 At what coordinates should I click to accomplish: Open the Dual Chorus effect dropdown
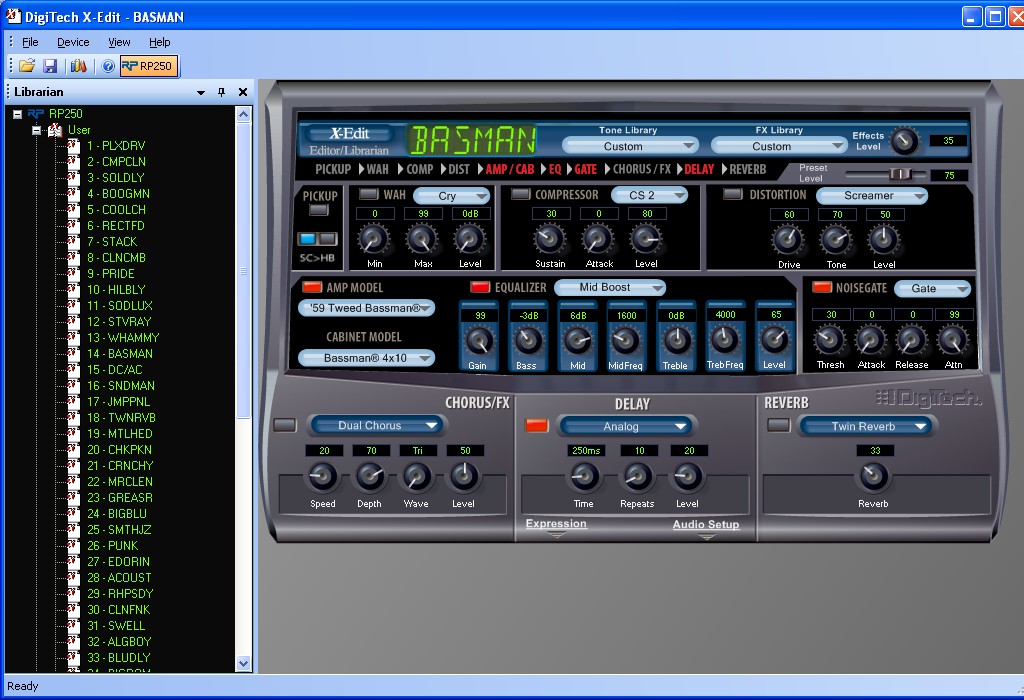(377, 426)
